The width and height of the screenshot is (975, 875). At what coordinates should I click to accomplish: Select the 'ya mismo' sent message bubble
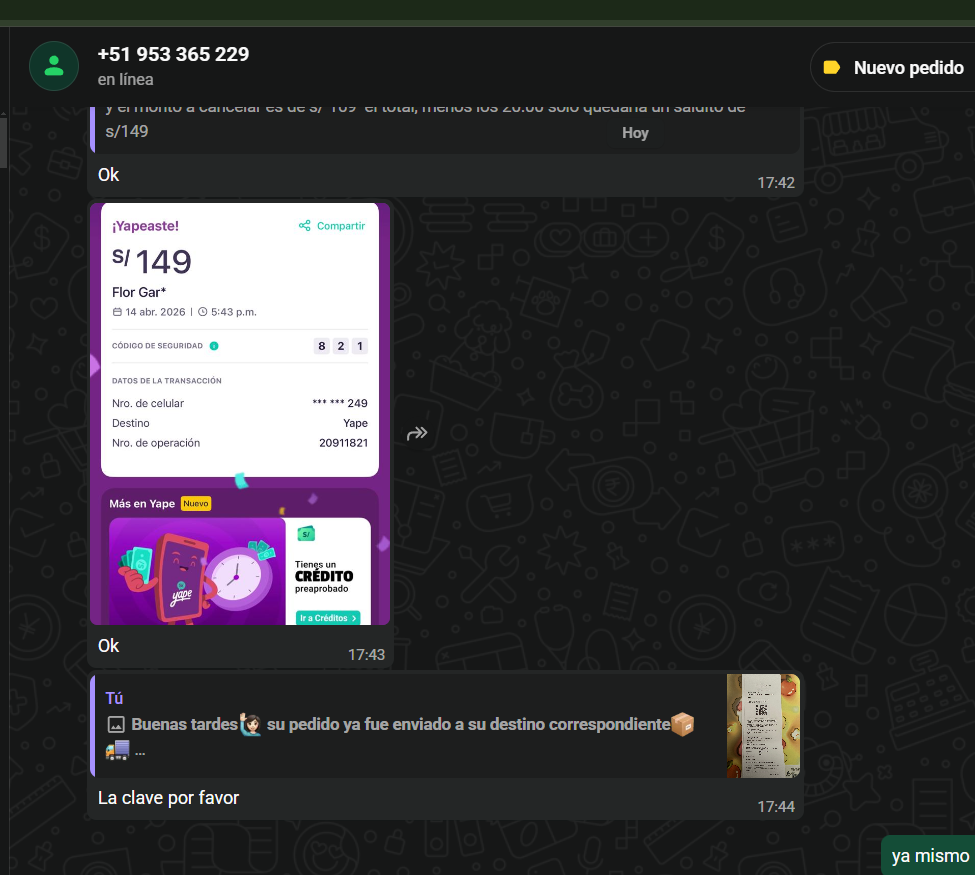tap(929, 856)
